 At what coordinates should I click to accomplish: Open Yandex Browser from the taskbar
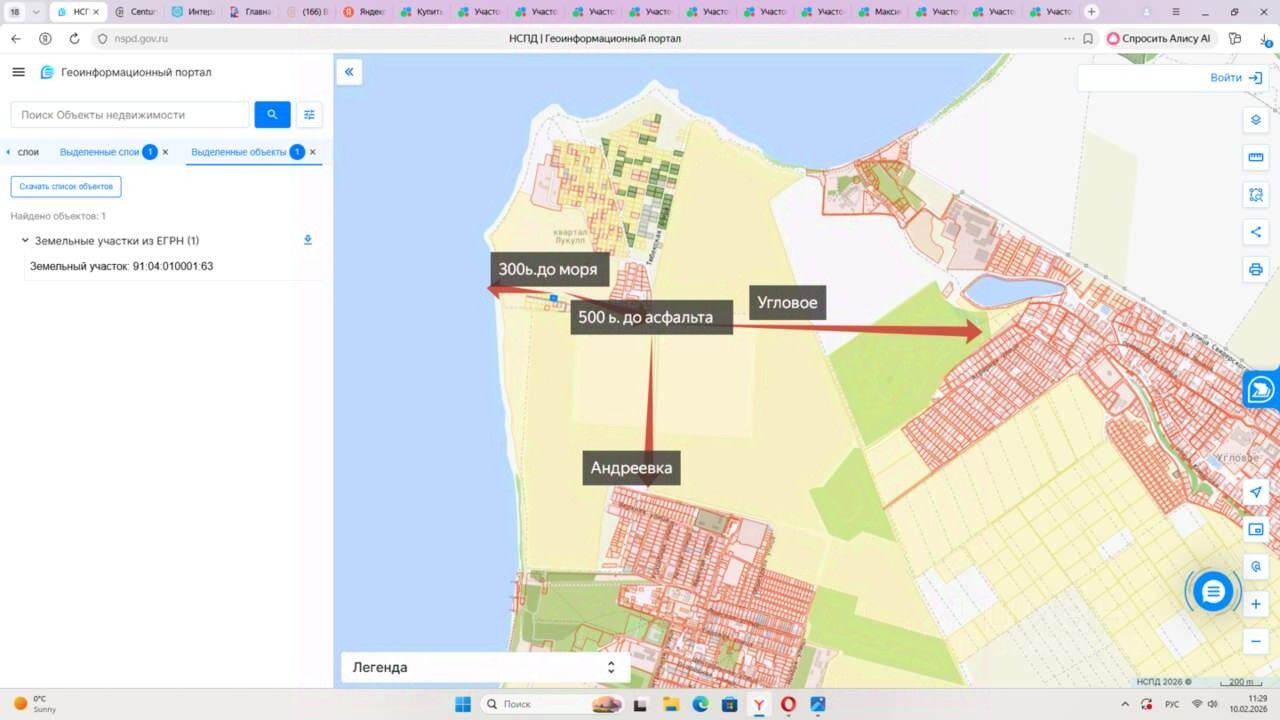pyautogui.click(x=760, y=704)
